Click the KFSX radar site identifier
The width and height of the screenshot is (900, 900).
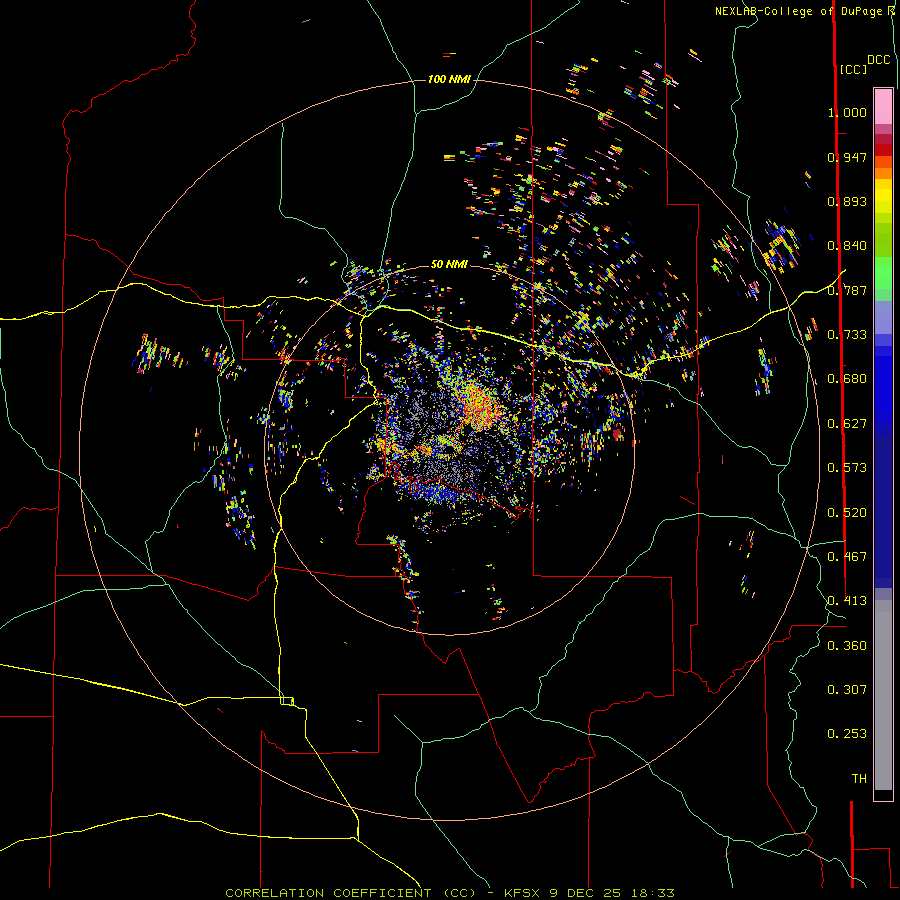[x=522, y=893]
